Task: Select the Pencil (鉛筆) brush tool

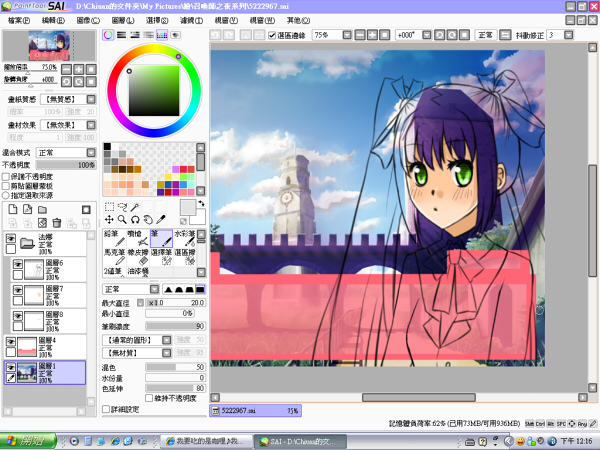Action: 115,238
